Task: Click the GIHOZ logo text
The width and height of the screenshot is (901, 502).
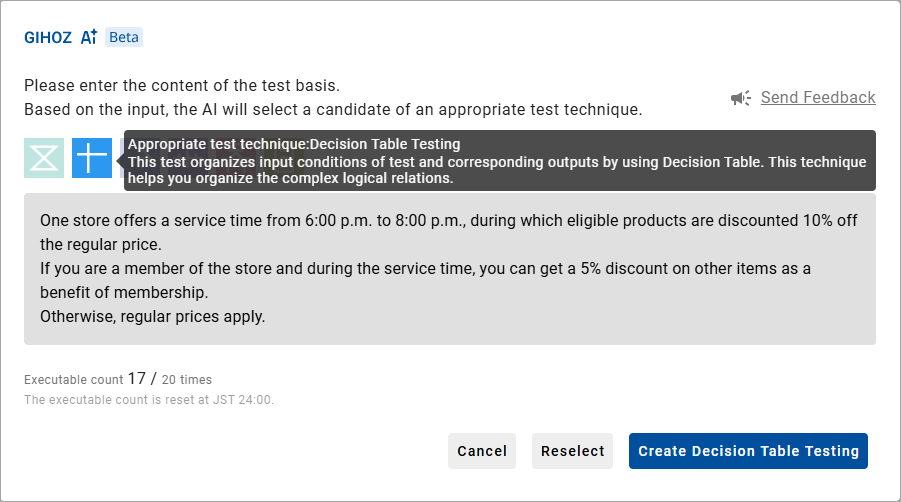Action: [x=47, y=37]
